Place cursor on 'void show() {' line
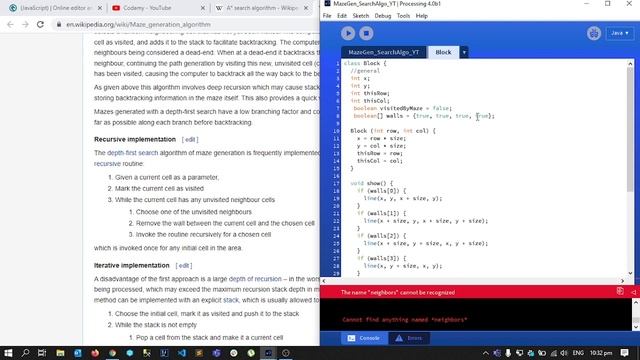Image resolution: width=640 pixels, height=360 pixels. pos(371,183)
